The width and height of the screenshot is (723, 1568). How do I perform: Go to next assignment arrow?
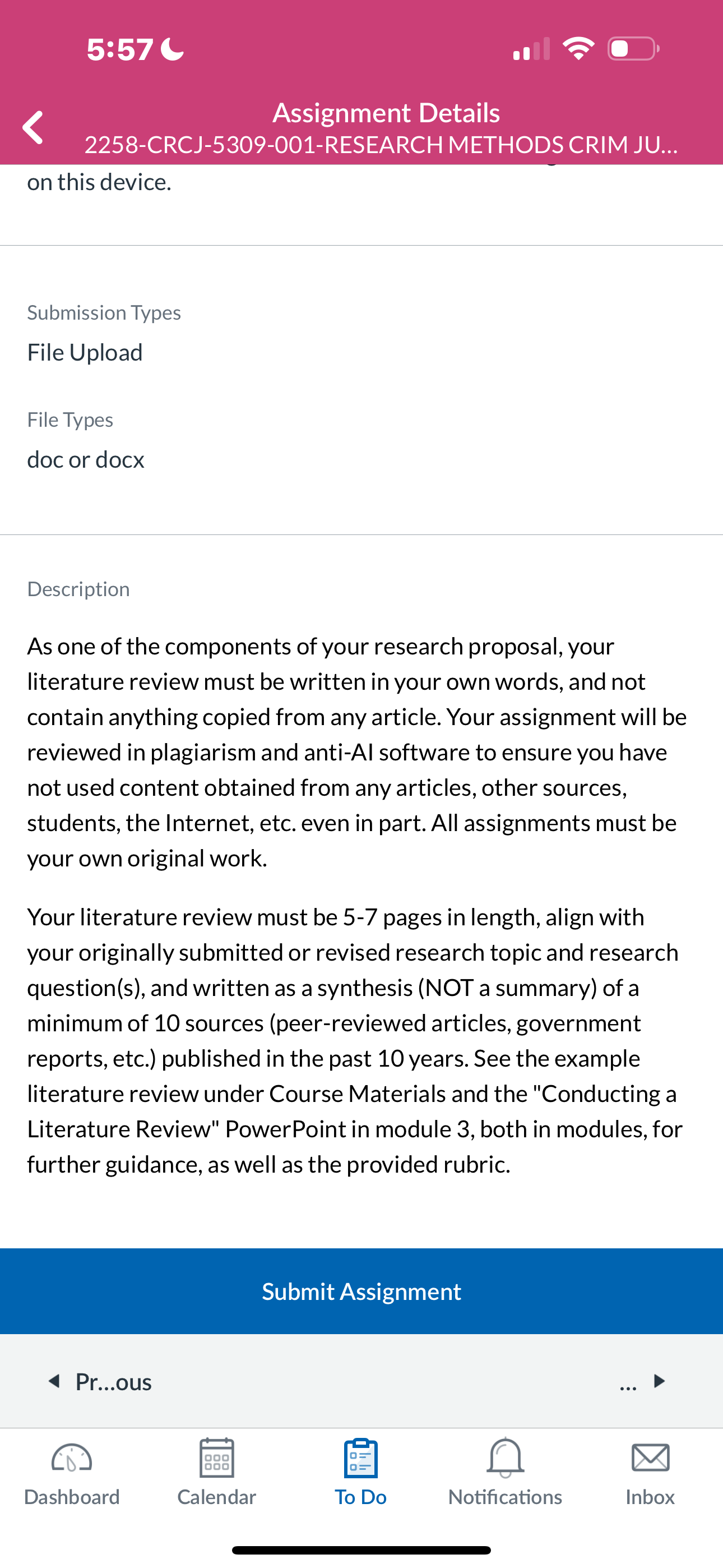(x=659, y=1381)
